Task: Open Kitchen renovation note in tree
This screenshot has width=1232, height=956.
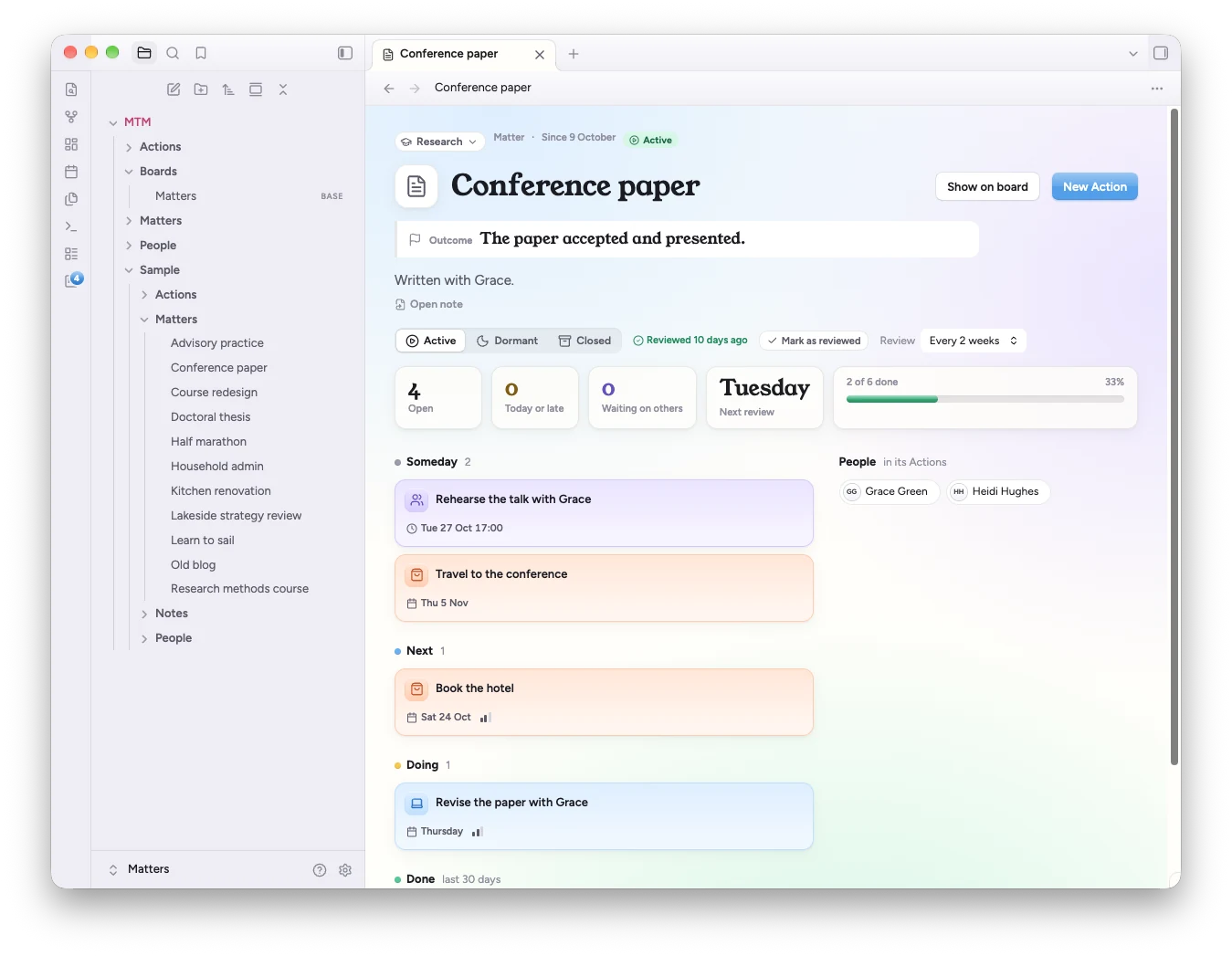Action: 221,491
